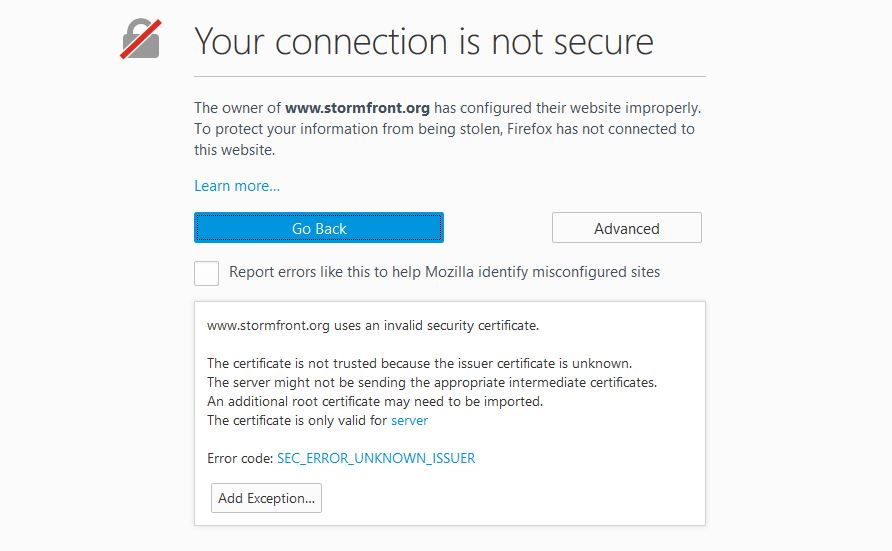
Task: Click the "certificate is only valid for" text
Action: [x=297, y=421]
